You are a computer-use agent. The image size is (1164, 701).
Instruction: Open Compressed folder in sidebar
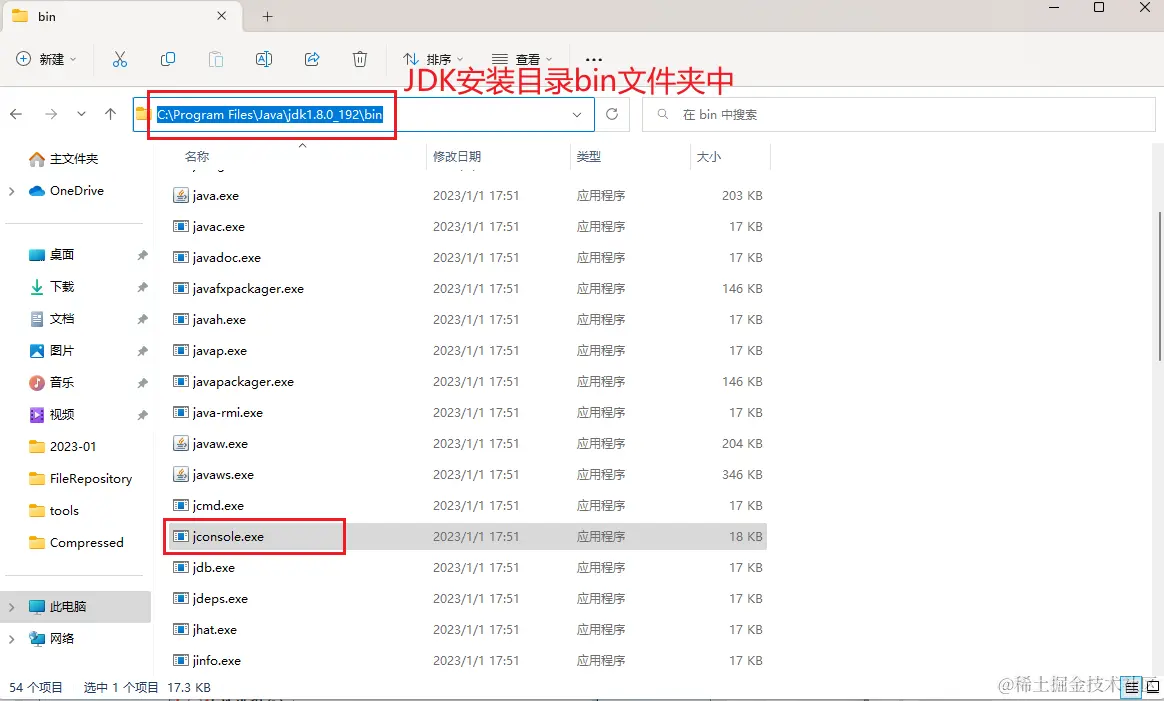(76, 542)
